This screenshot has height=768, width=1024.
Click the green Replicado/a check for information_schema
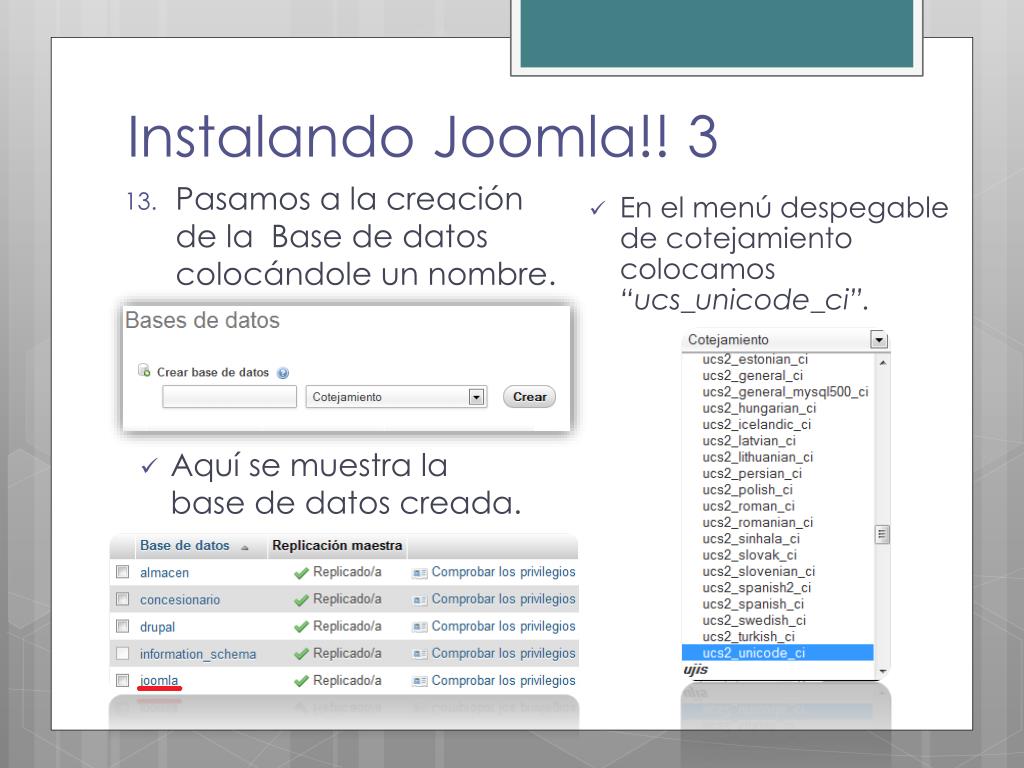point(301,654)
